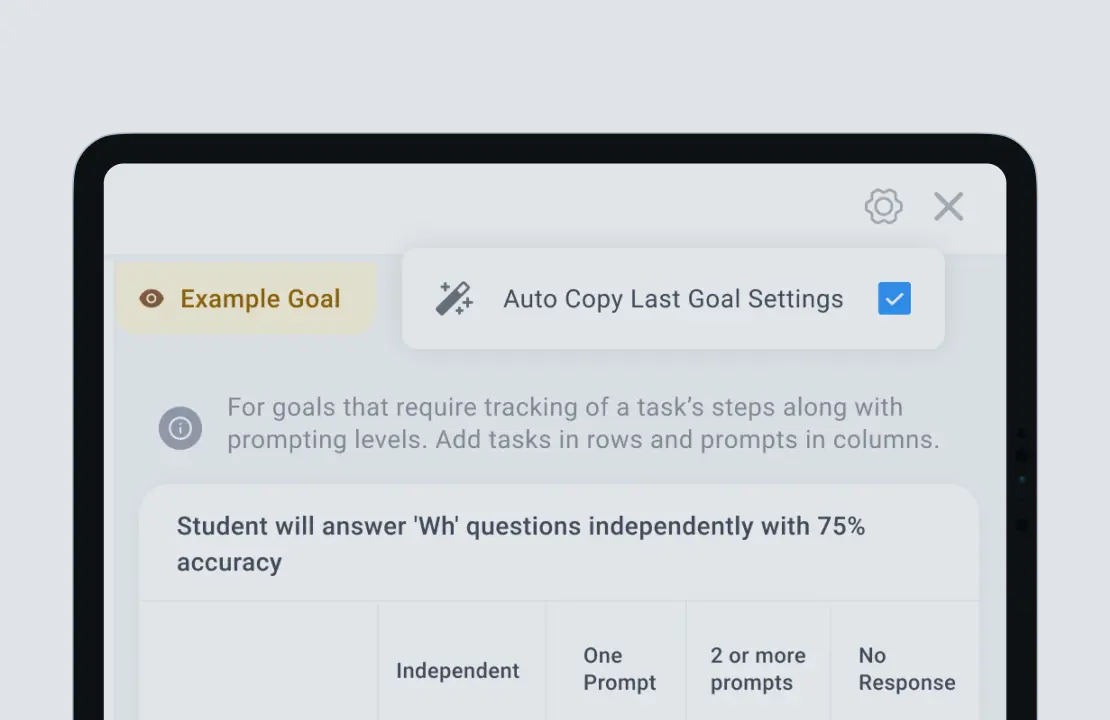Click the magic wand icon
This screenshot has height=720, width=1110.
(454, 299)
